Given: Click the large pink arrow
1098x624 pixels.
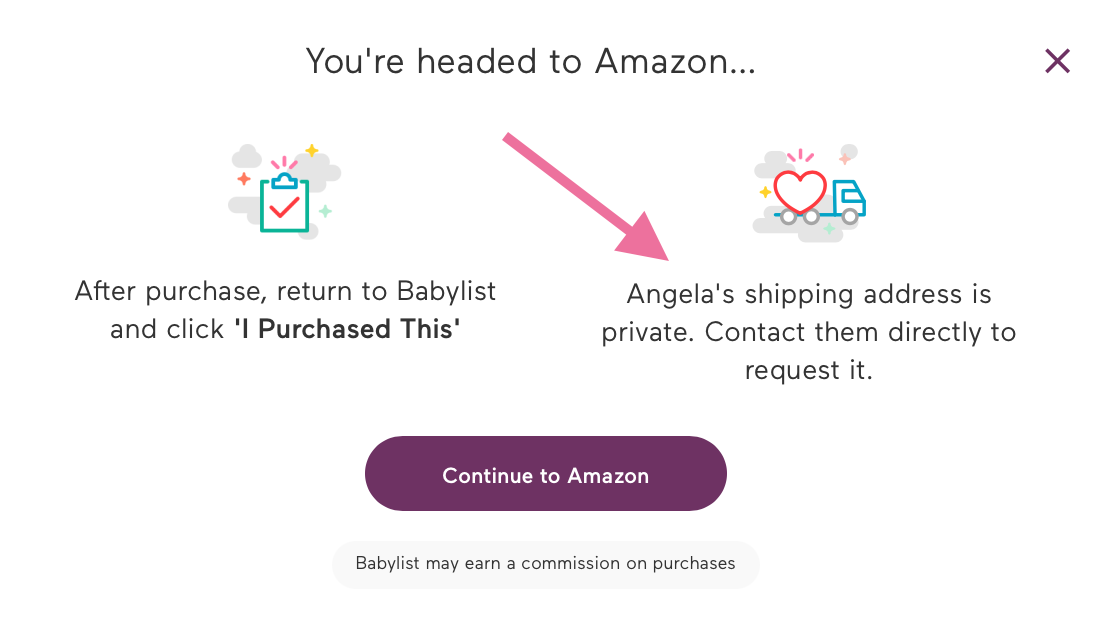Looking at the screenshot, I should 585,197.
